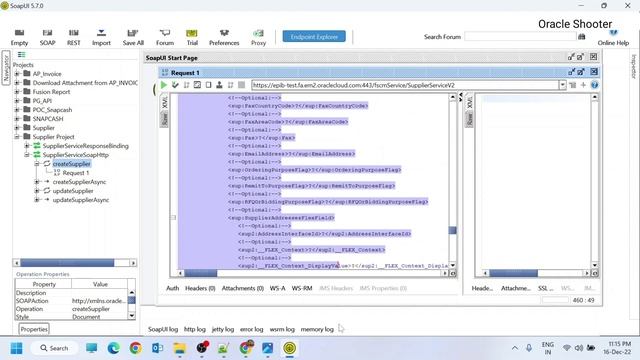Screen dimensions: 640x360
Task: Click the cancel request stop square icon
Action: point(242,85)
